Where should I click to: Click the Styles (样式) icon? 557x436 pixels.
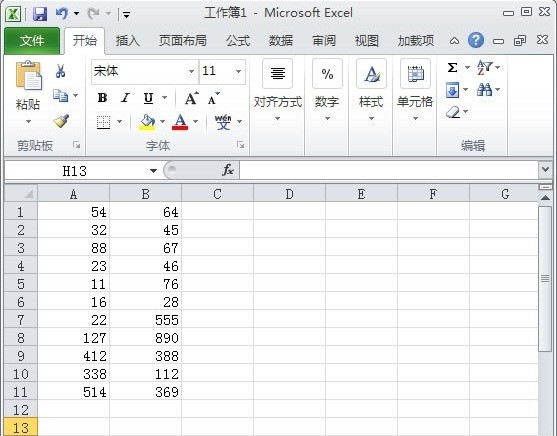pyautogui.click(x=371, y=74)
